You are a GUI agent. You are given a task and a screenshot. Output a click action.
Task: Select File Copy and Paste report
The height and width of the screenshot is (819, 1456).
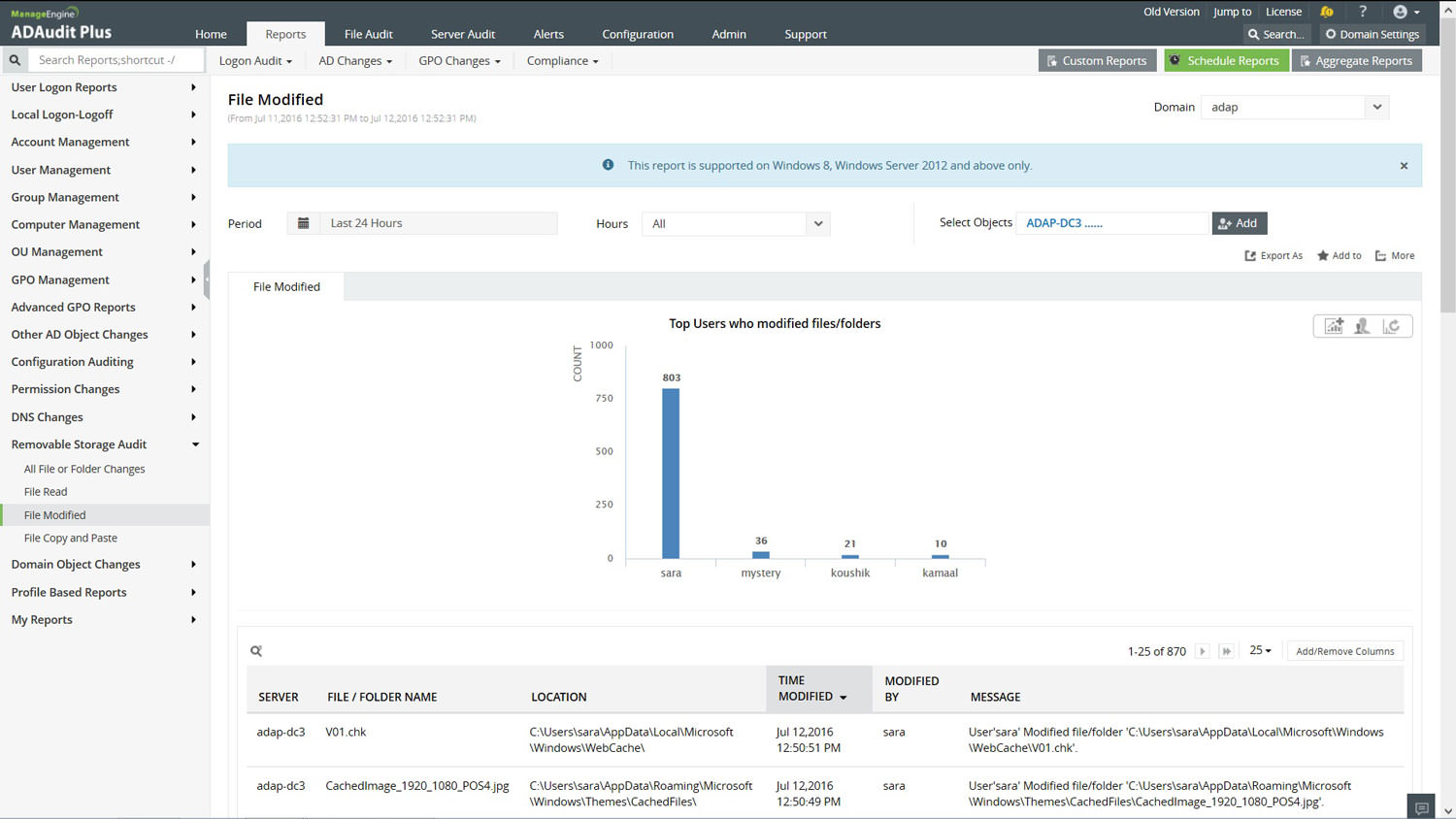click(71, 538)
